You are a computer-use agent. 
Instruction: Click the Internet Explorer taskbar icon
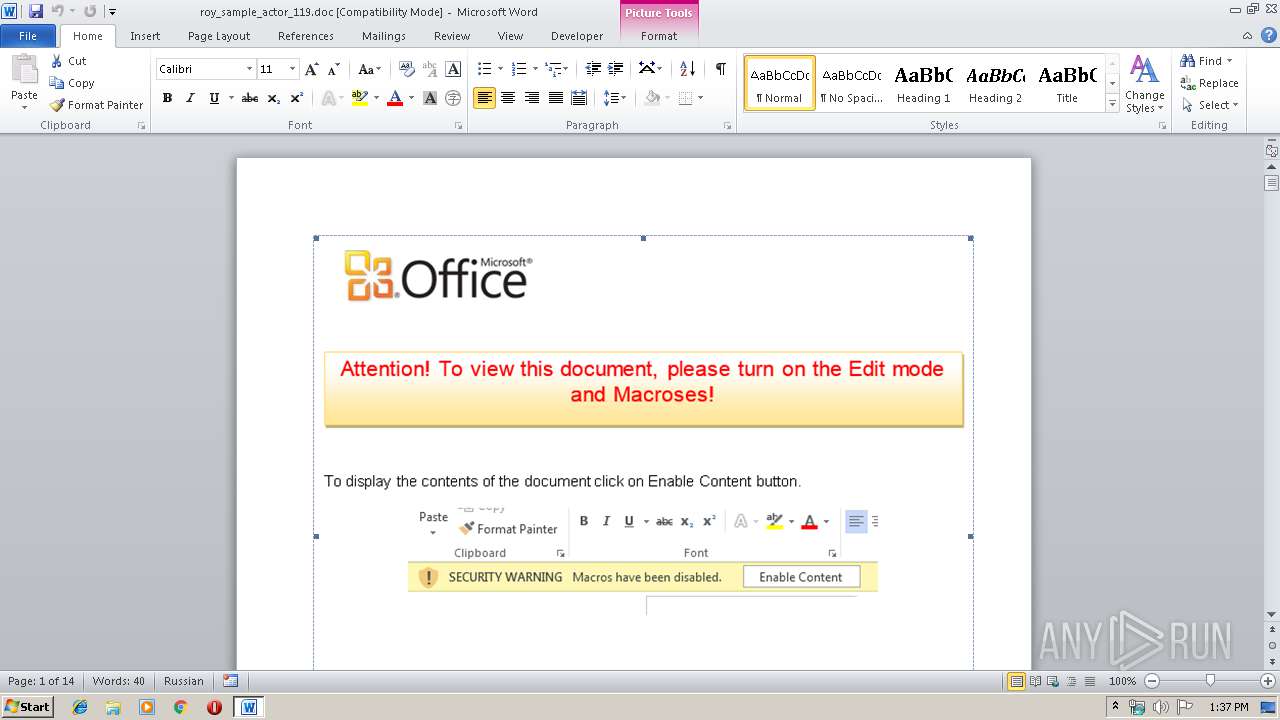[x=80, y=707]
